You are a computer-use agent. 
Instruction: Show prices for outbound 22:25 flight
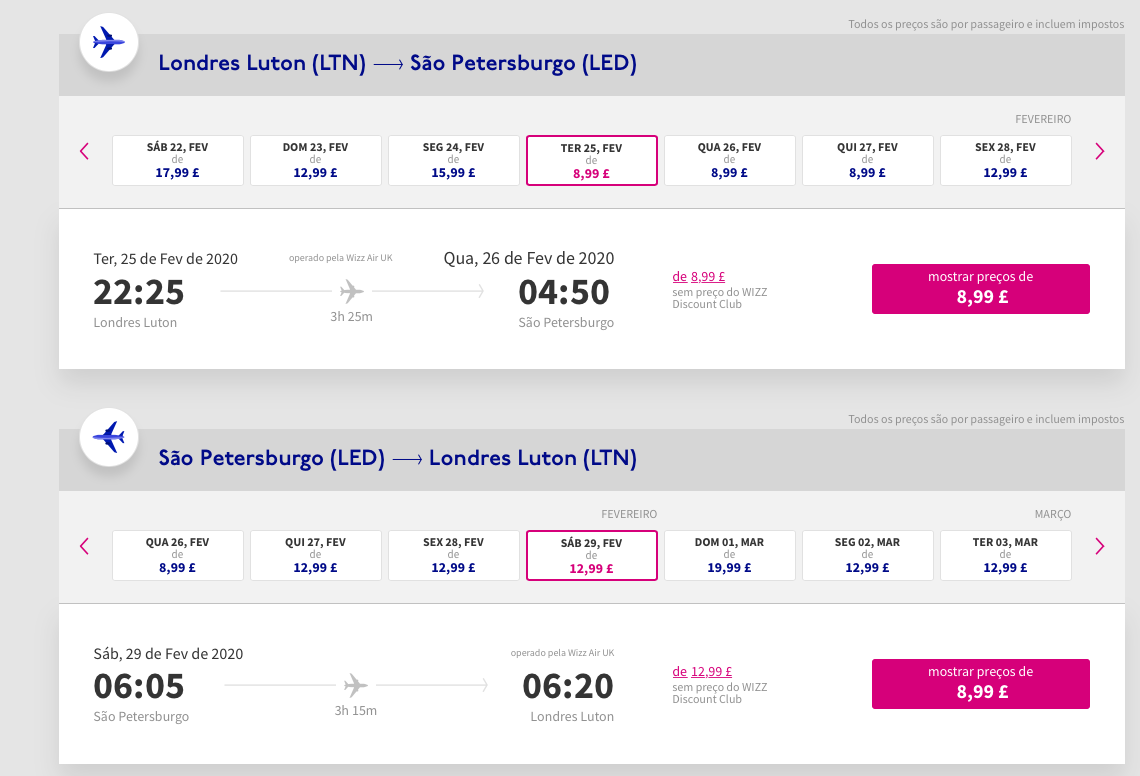click(980, 289)
